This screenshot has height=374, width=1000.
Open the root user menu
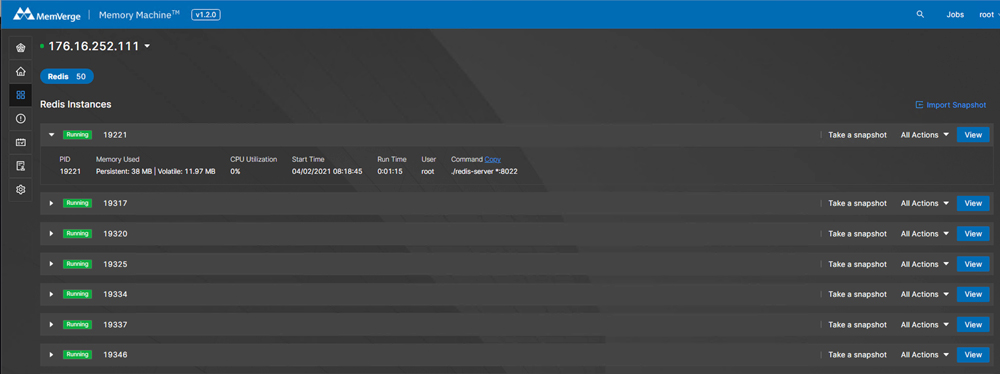pyautogui.click(x=988, y=15)
